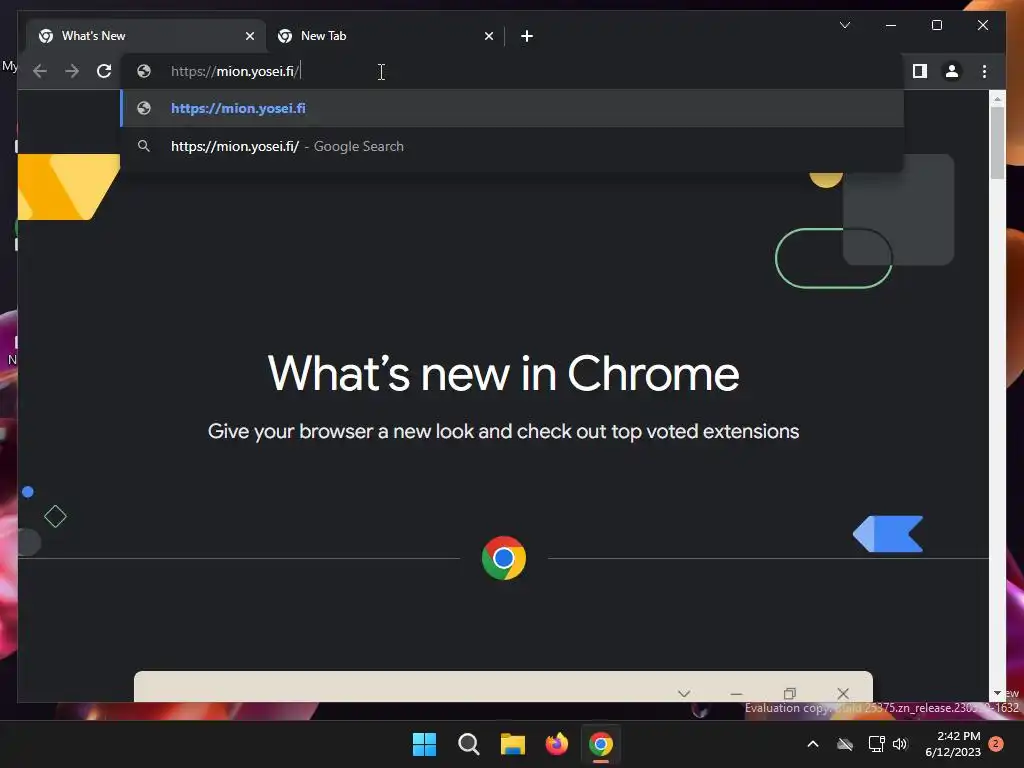
Task: Click the Chrome taskbar icon
Action: tap(601, 744)
